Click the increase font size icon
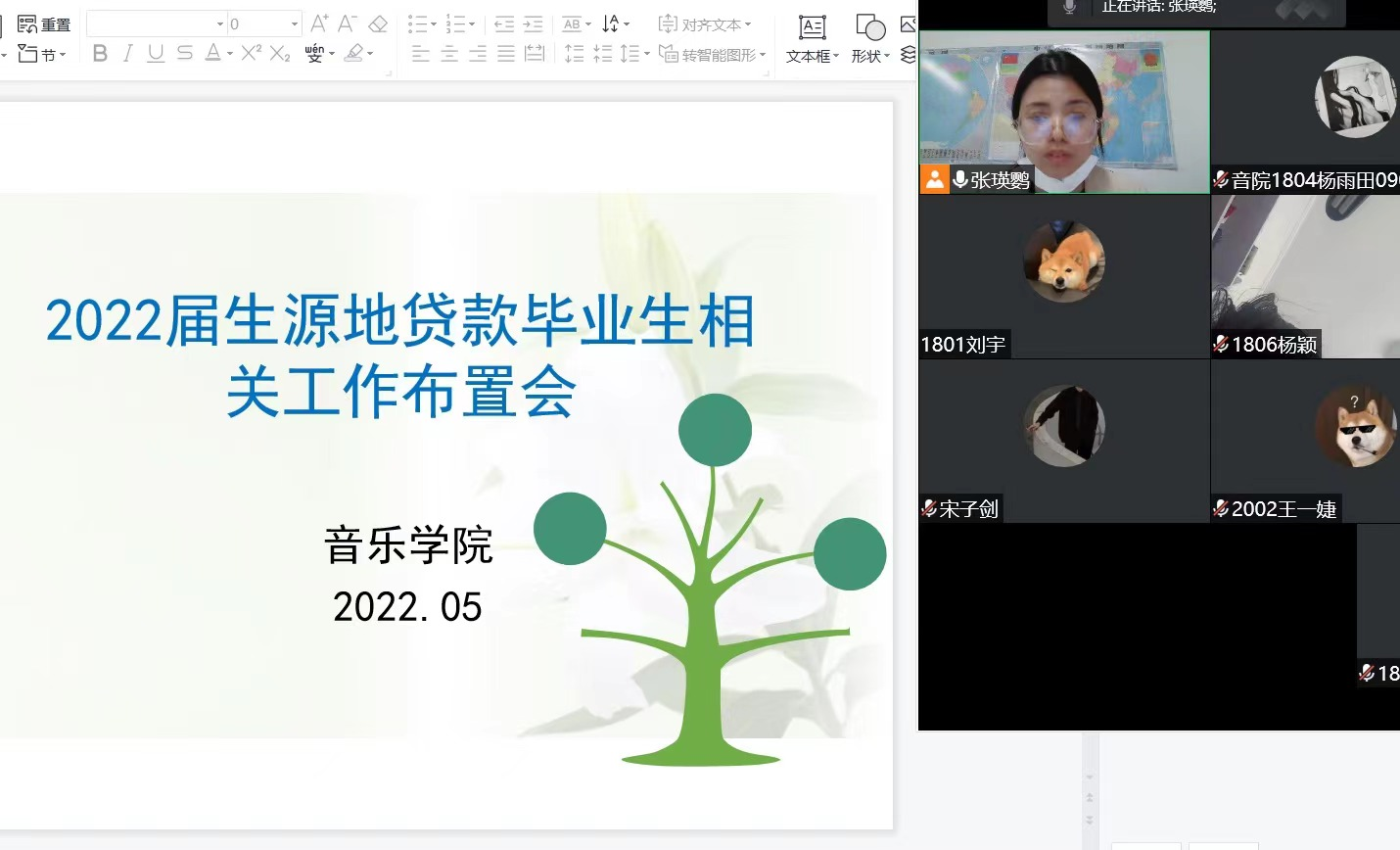 point(319,24)
